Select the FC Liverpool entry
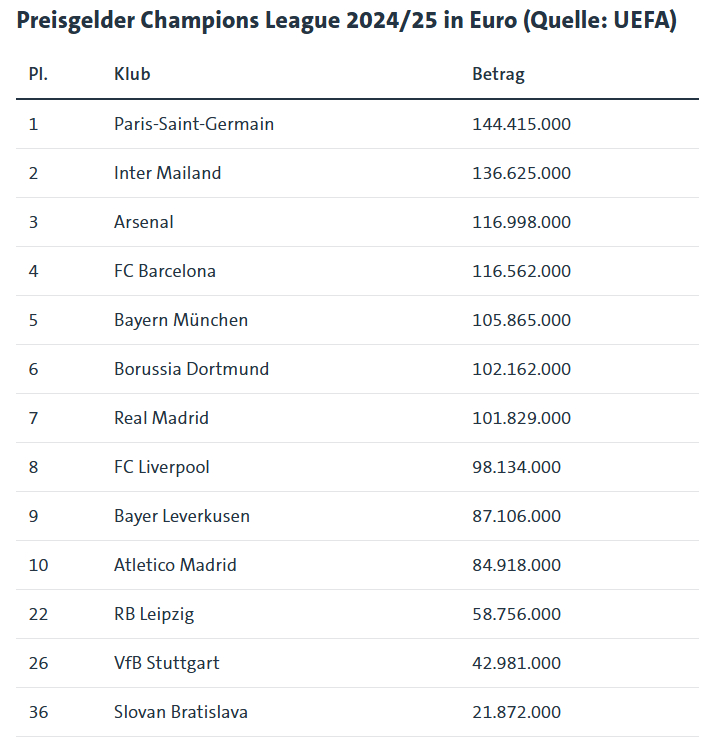 pos(162,467)
